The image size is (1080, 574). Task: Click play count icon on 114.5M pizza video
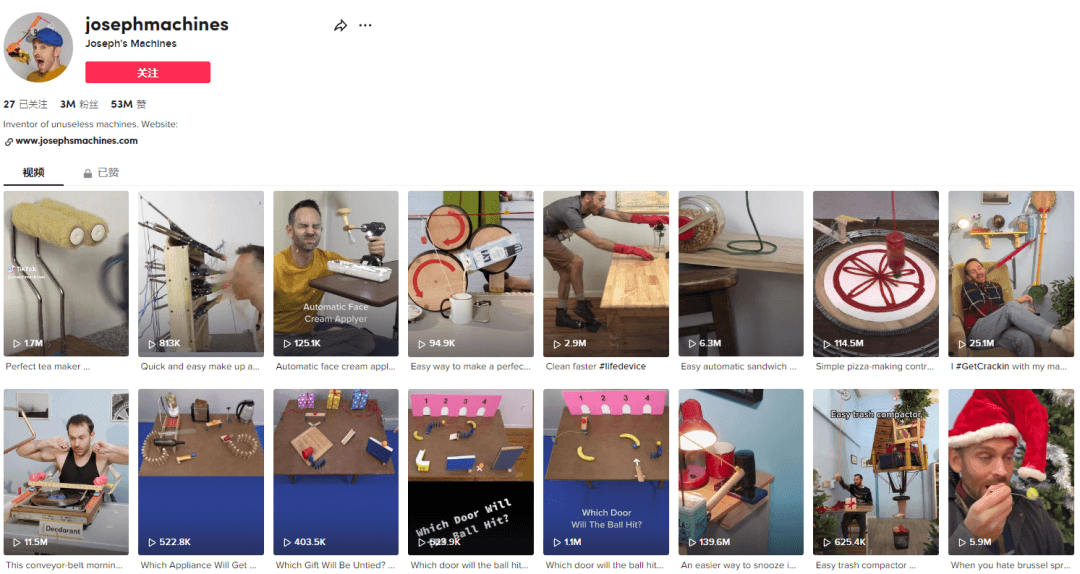click(x=827, y=343)
